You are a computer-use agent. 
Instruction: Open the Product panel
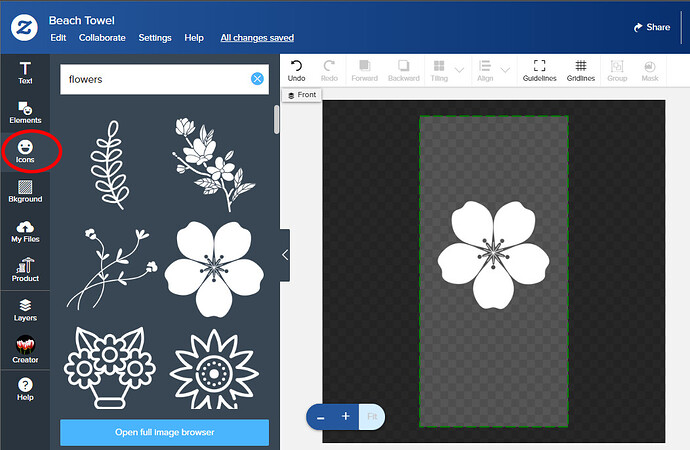(x=25, y=270)
